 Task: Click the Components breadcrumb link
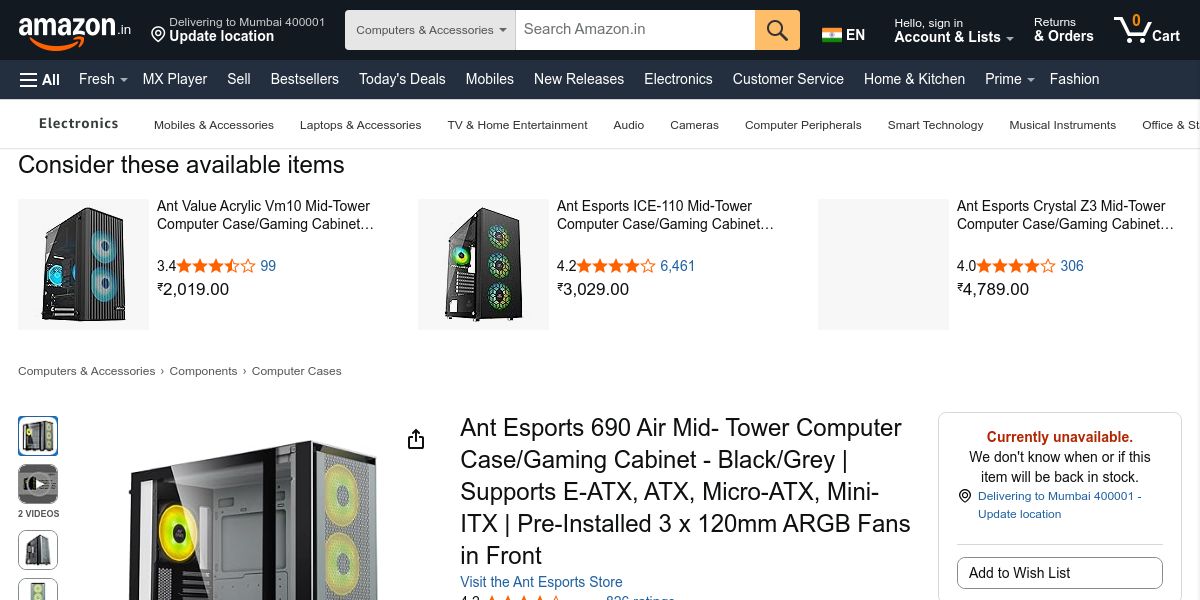[x=203, y=371]
